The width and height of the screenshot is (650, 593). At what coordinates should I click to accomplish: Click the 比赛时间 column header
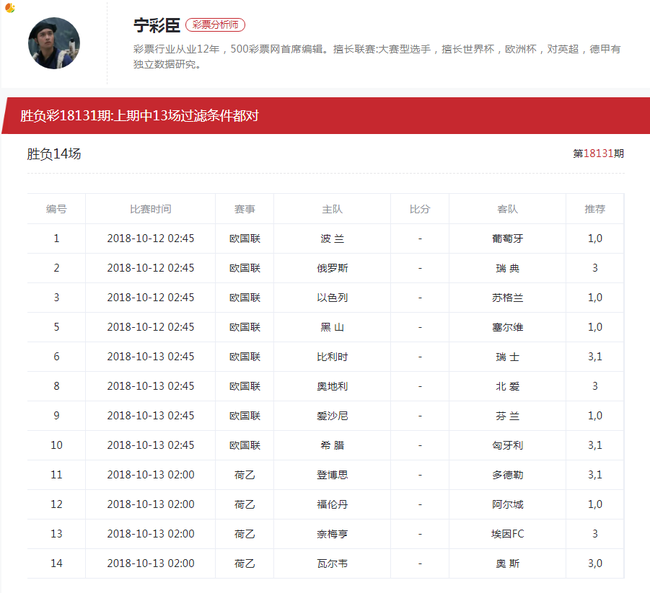(x=150, y=209)
